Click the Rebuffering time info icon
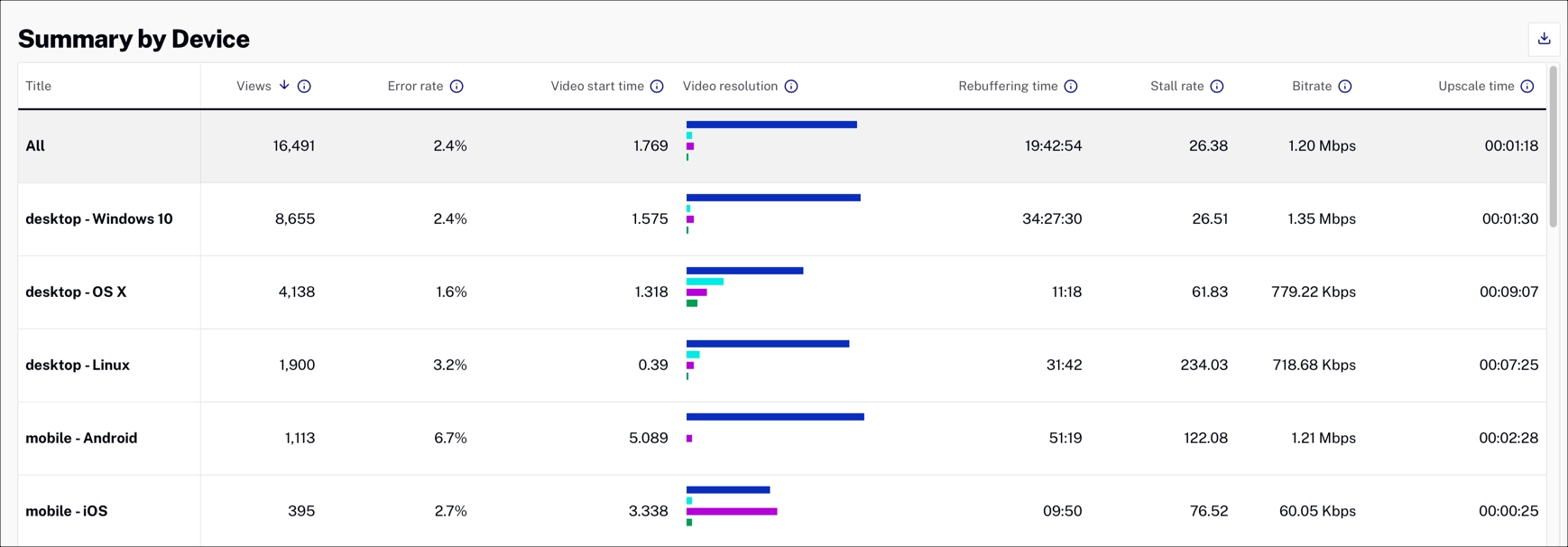The image size is (1568, 547). tap(1071, 87)
